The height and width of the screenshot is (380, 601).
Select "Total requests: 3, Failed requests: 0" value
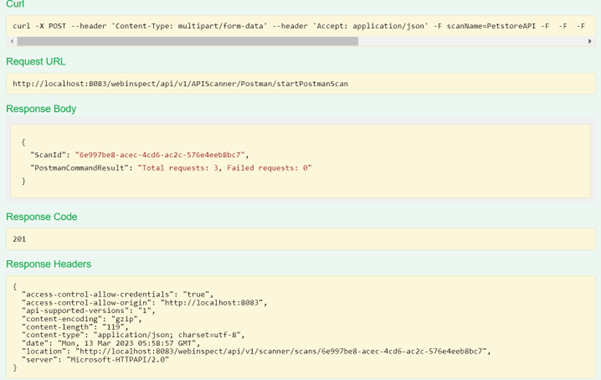coord(225,168)
